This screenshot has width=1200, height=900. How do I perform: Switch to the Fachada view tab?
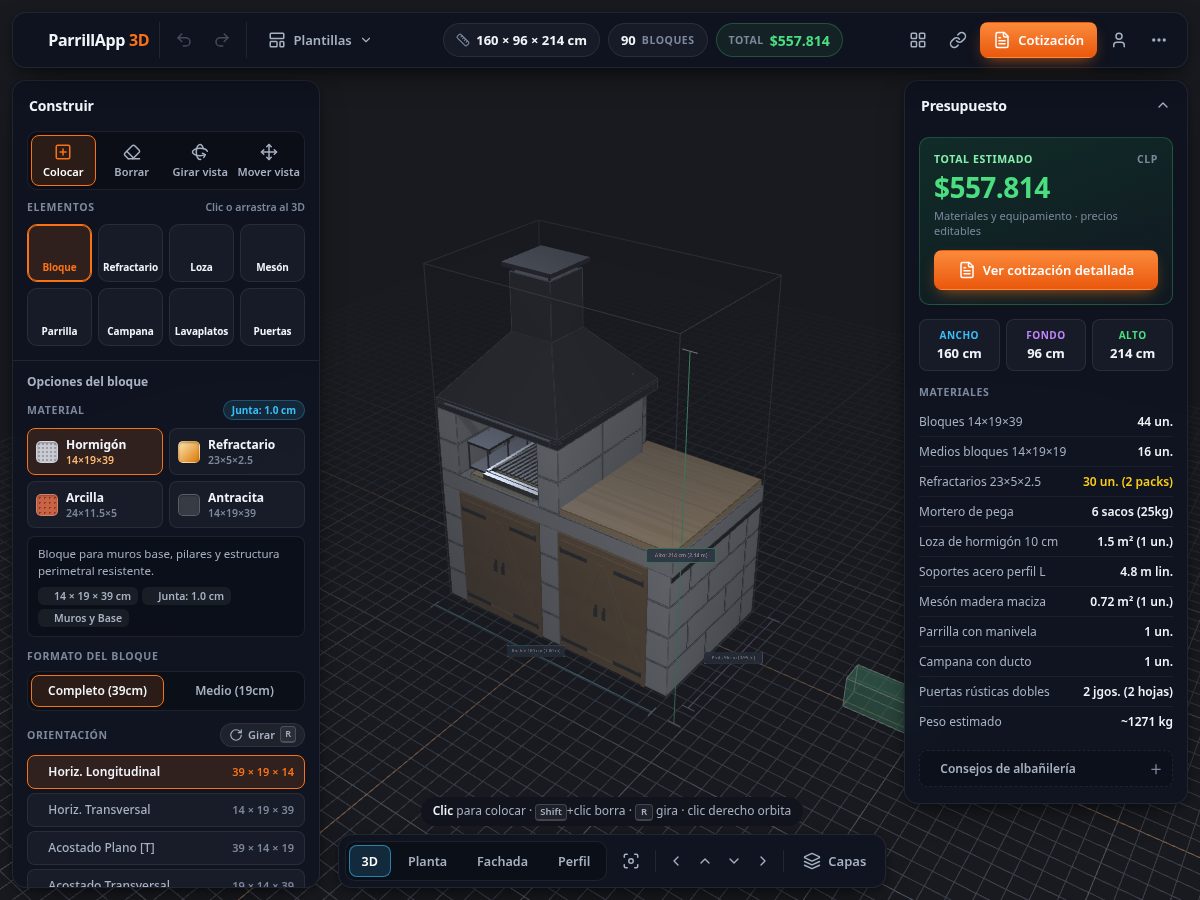click(x=502, y=861)
